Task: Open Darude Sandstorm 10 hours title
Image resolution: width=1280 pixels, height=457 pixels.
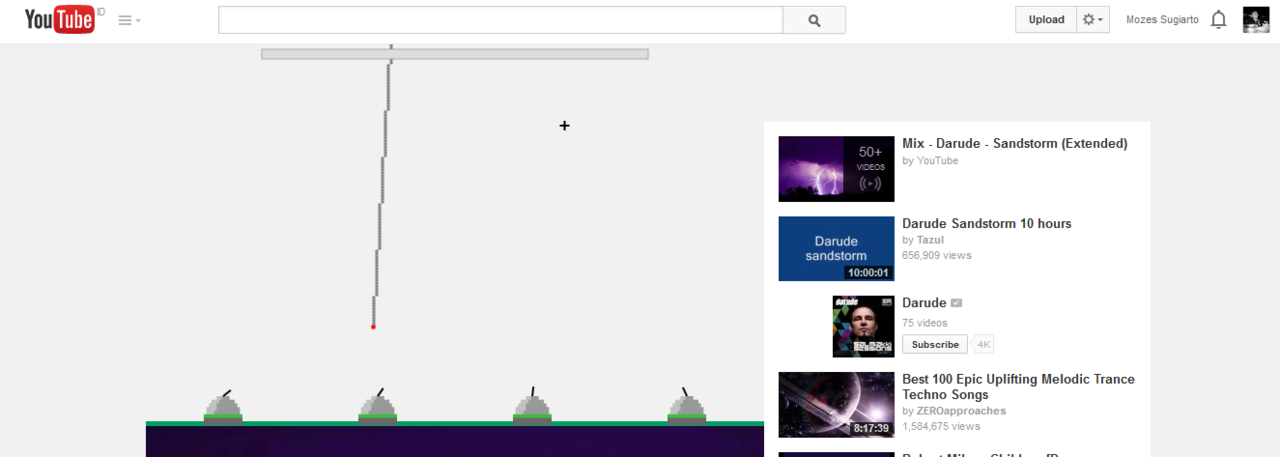Action: (x=986, y=224)
